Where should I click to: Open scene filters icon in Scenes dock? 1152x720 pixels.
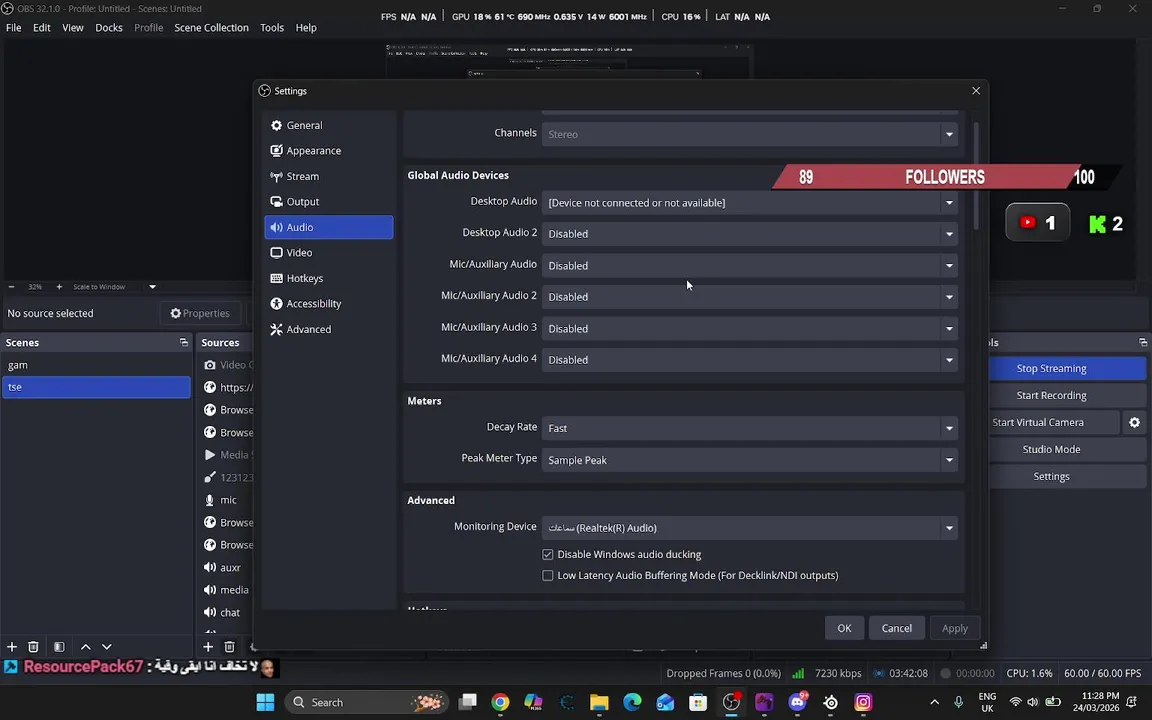pos(59,647)
